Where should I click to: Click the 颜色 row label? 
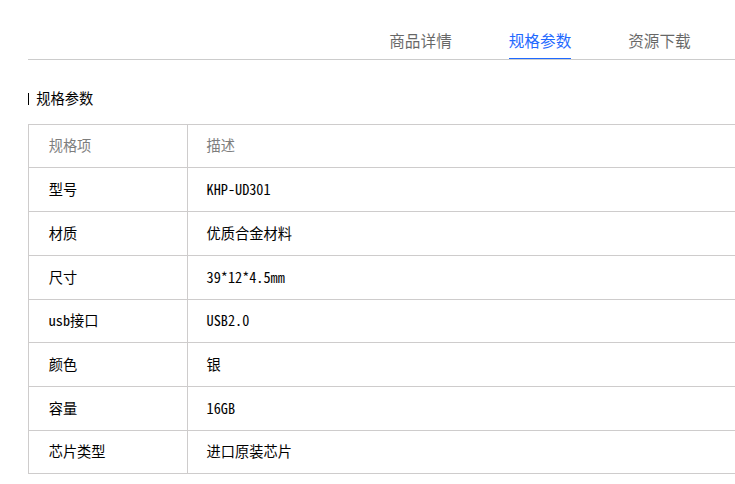(x=63, y=365)
